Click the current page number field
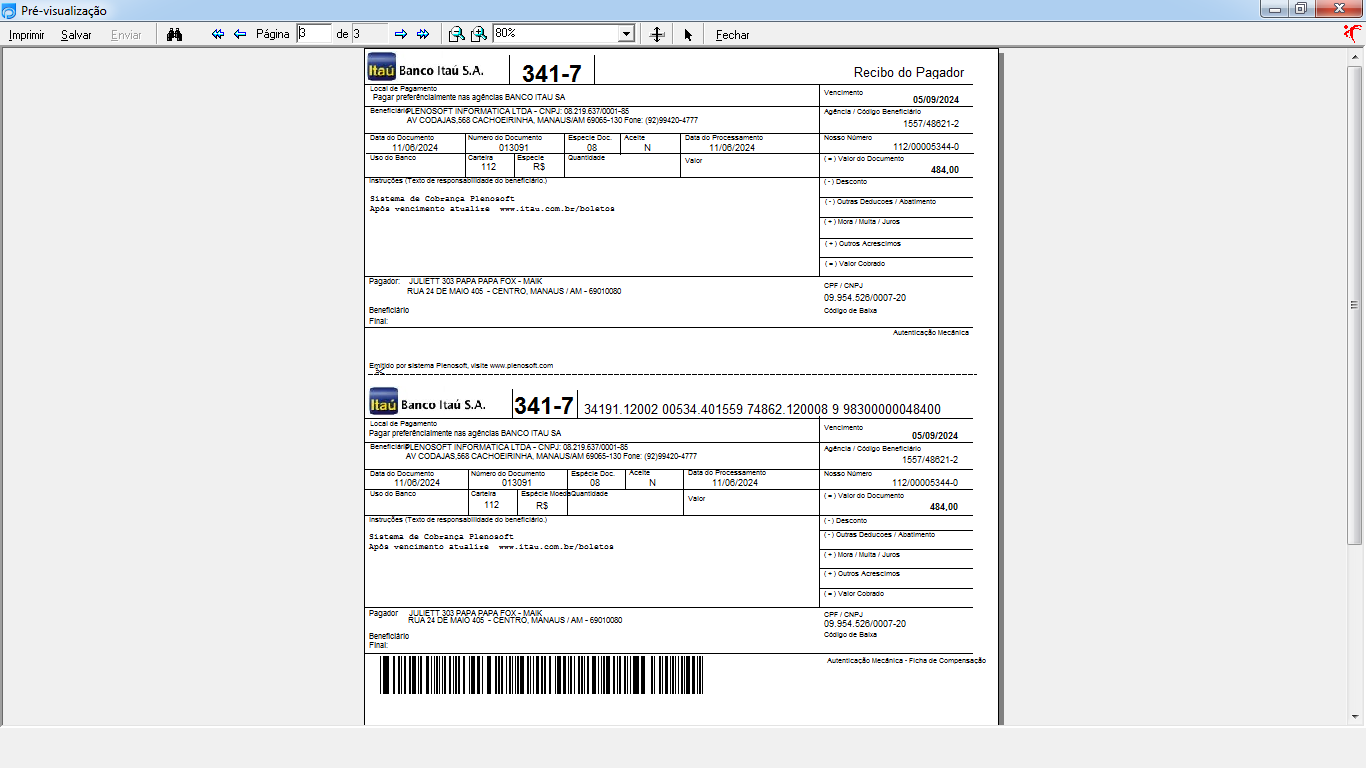The image size is (1366, 768). 314,33
